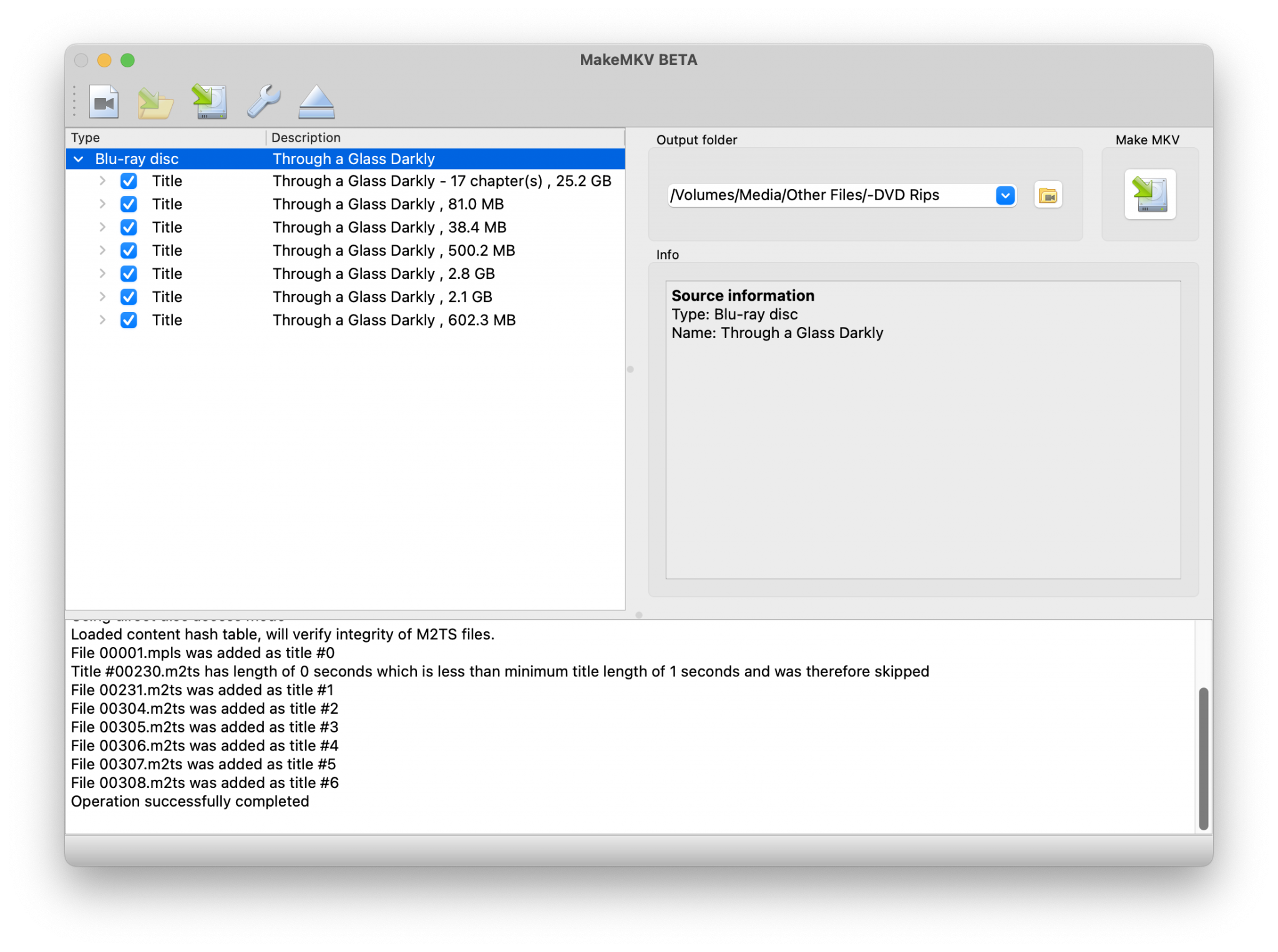Screen dimensions: 1278x952
Task: Click the backup disc toolbar icon
Action: pyautogui.click(x=210, y=102)
